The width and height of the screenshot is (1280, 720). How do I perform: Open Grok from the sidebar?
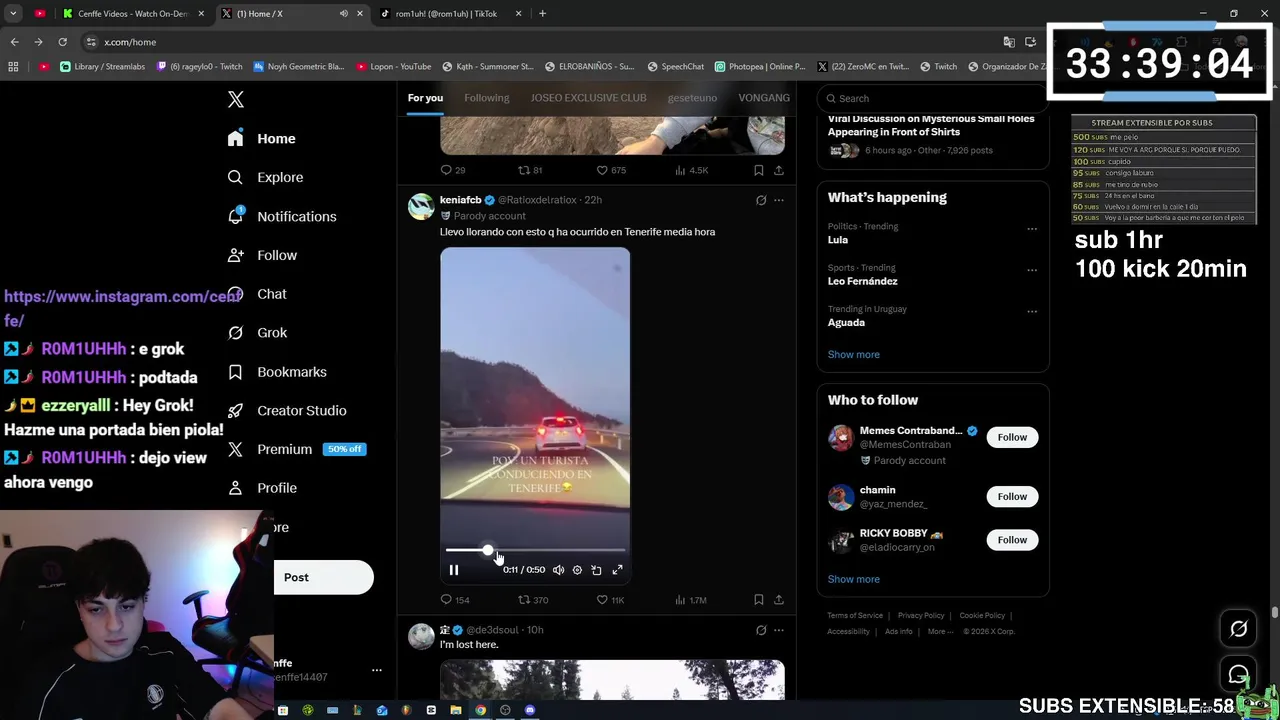coord(257,333)
